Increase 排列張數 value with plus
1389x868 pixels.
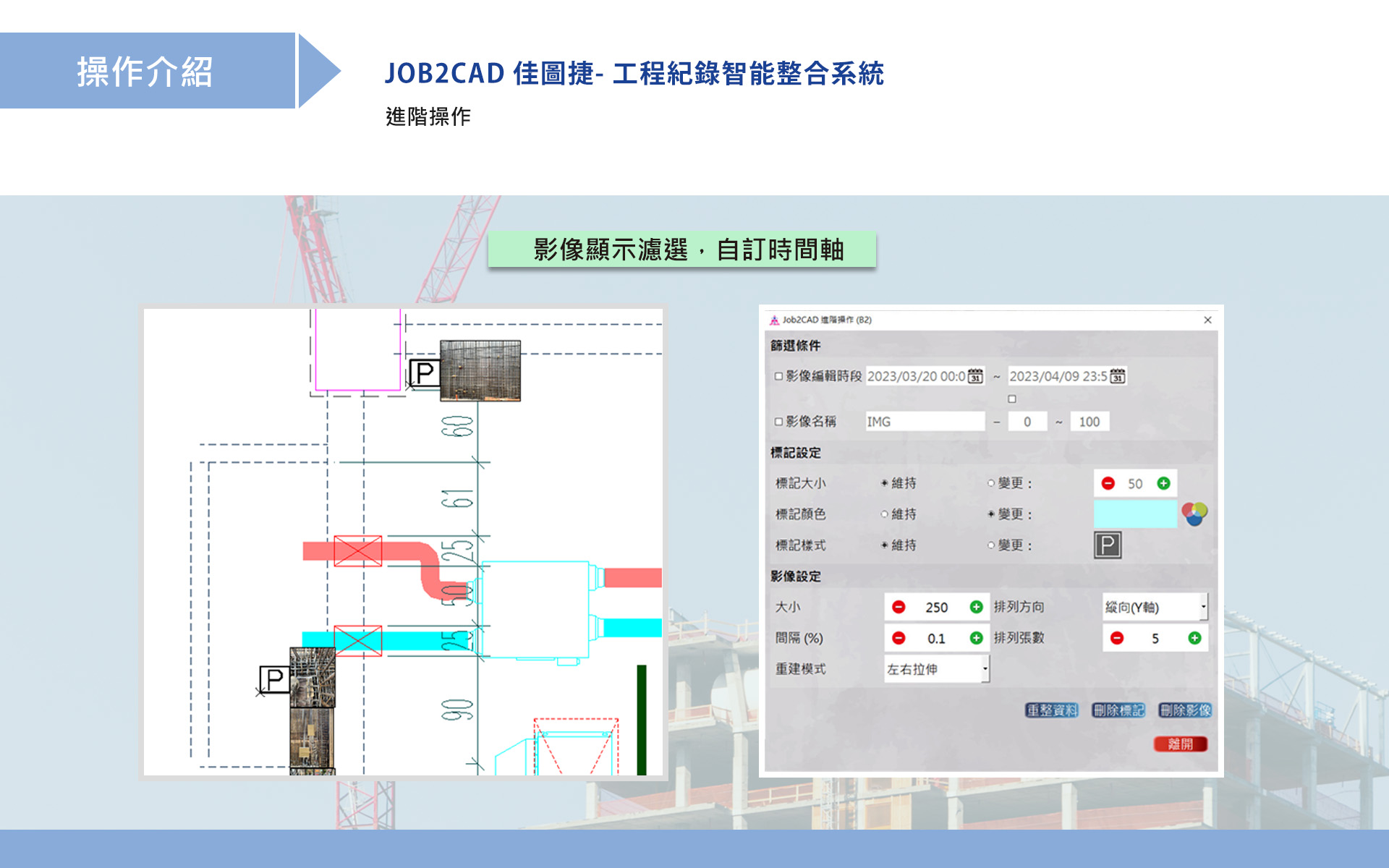tap(1194, 638)
